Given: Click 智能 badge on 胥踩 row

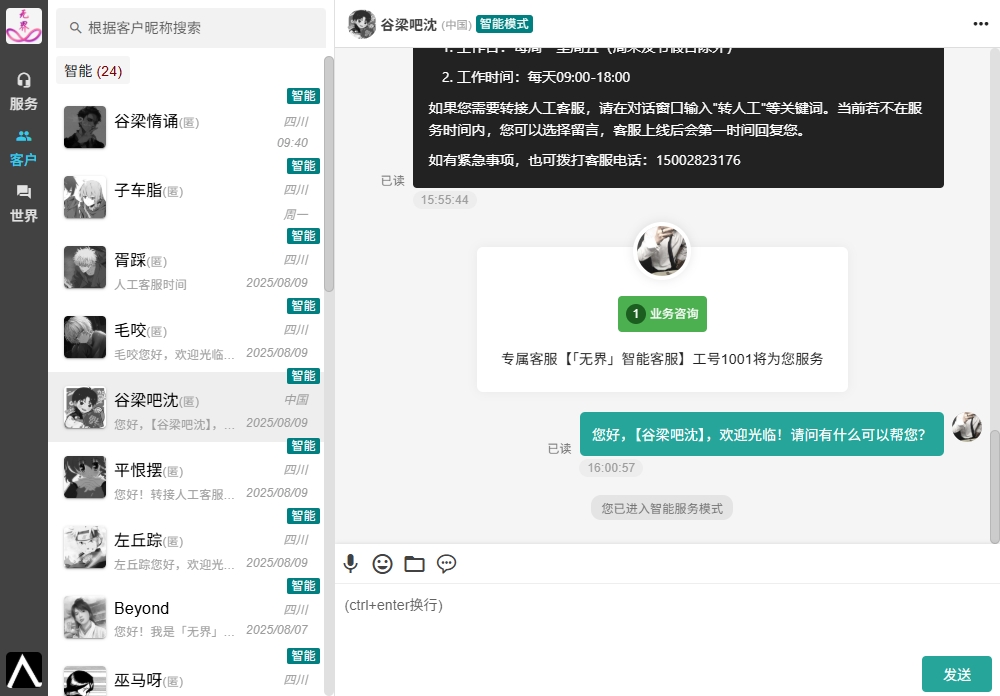Looking at the screenshot, I should coord(304,236).
